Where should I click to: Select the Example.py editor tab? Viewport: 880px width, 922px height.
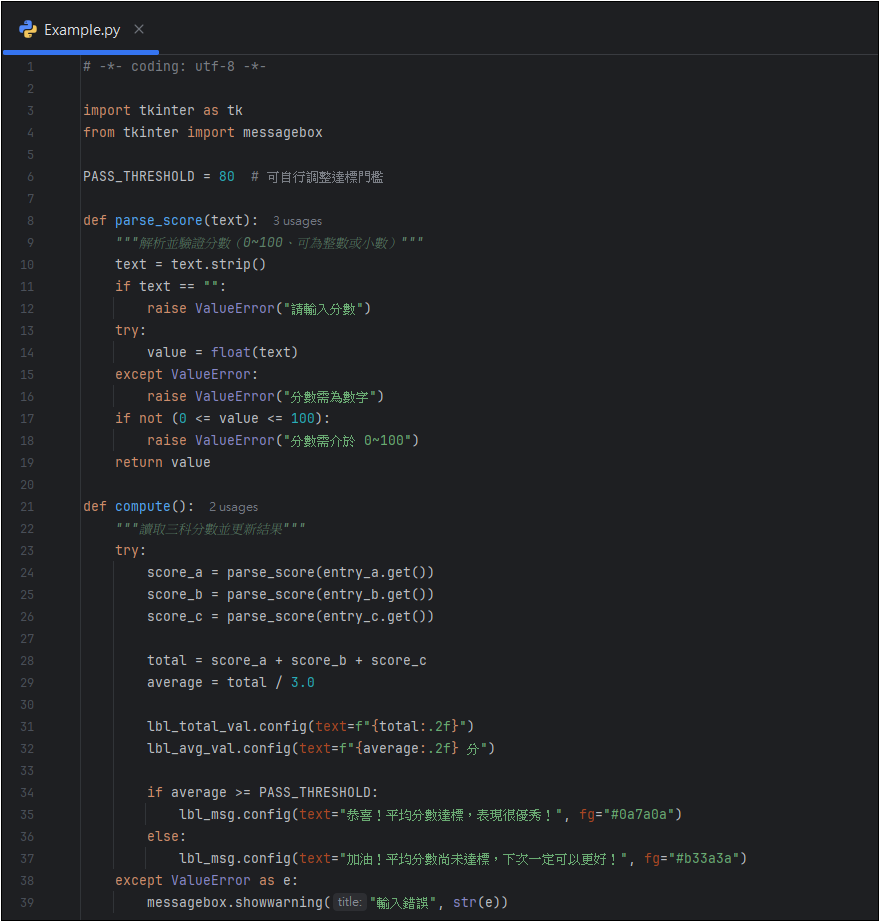click(x=82, y=29)
